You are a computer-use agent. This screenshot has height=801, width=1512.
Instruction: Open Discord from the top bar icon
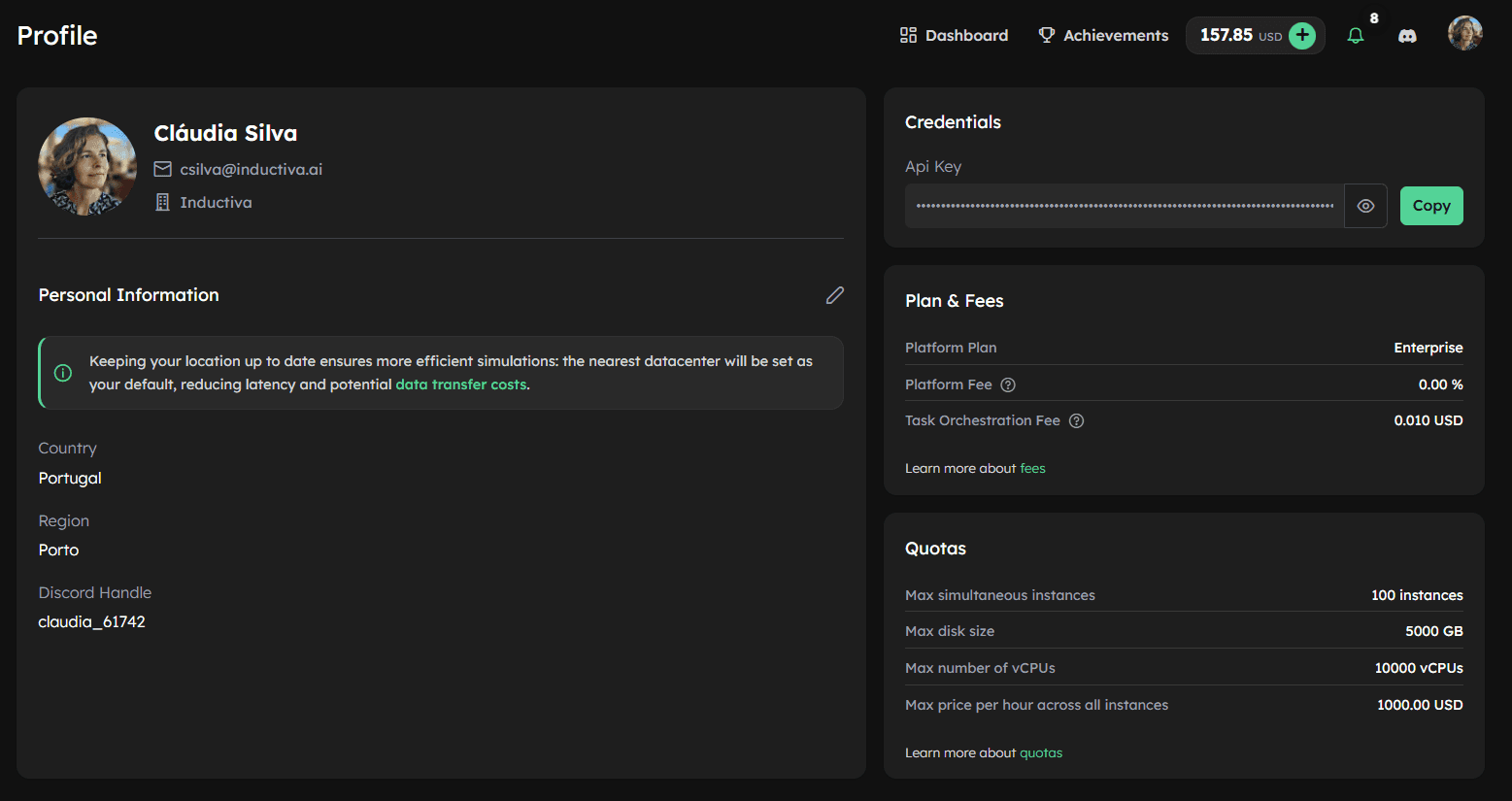tap(1407, 36)
